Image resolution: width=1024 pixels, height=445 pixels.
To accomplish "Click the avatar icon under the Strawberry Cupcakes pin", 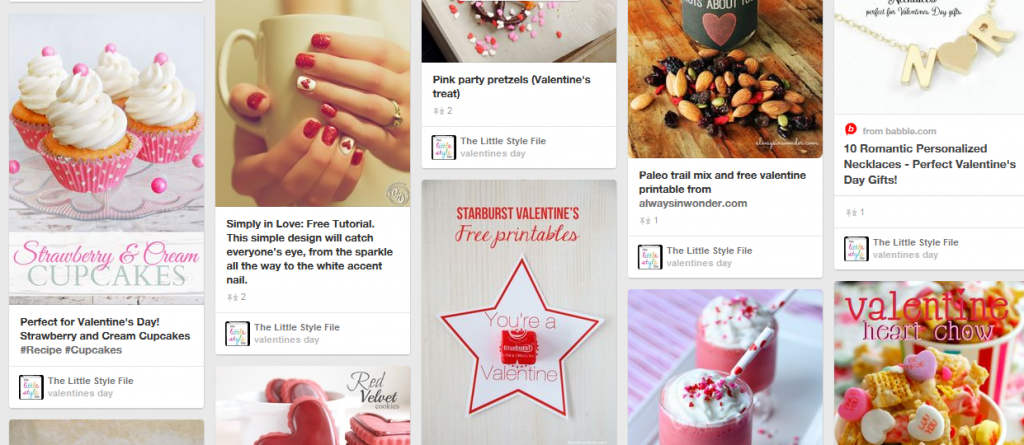I will (x=31, y=387).
